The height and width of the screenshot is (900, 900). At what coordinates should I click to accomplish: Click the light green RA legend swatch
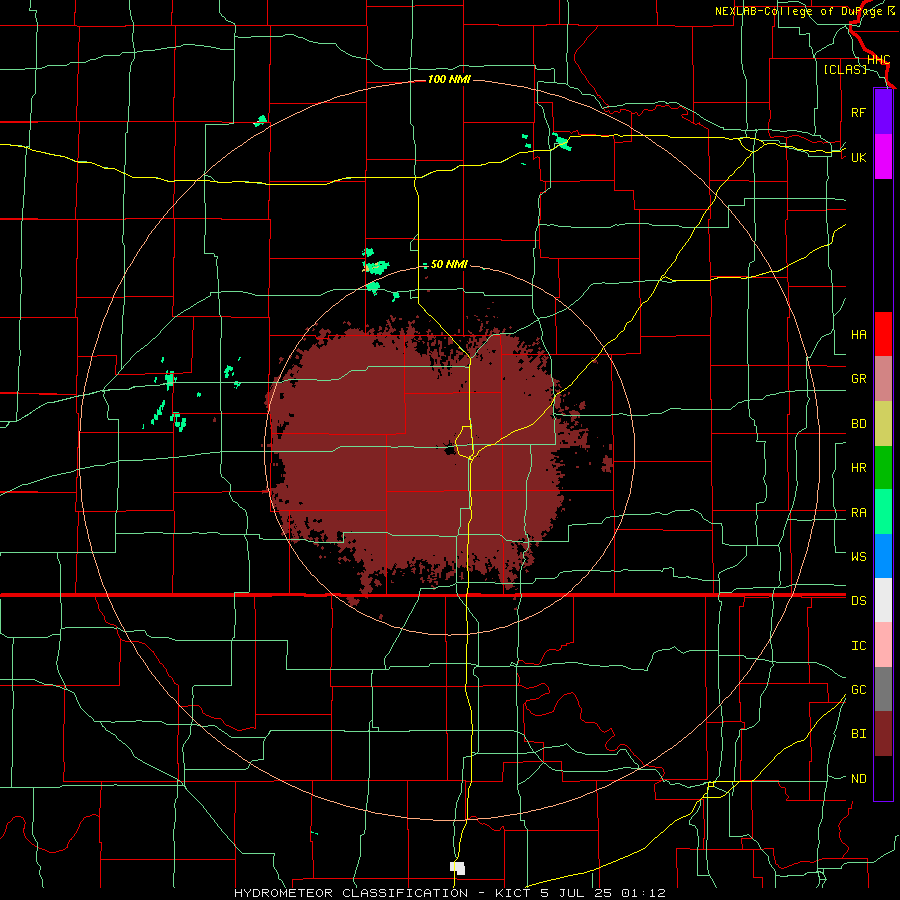point(883,512)
